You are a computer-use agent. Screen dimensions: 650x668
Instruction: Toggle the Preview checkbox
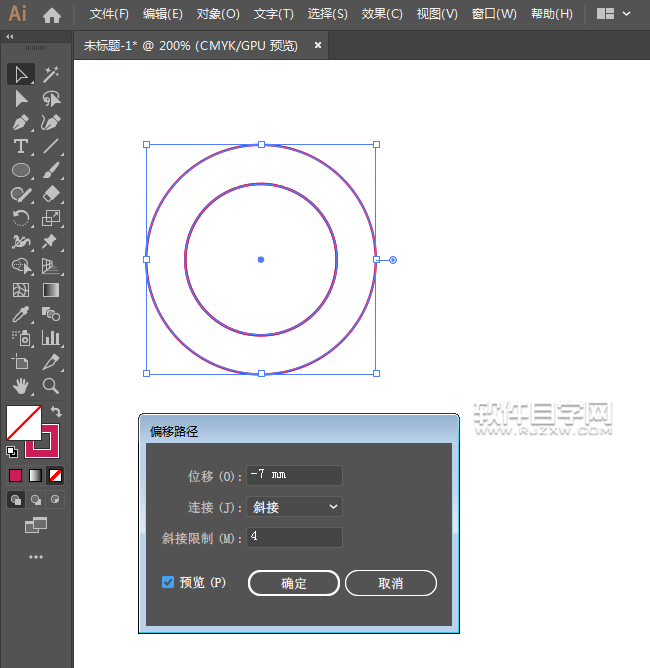click(168, 582)
